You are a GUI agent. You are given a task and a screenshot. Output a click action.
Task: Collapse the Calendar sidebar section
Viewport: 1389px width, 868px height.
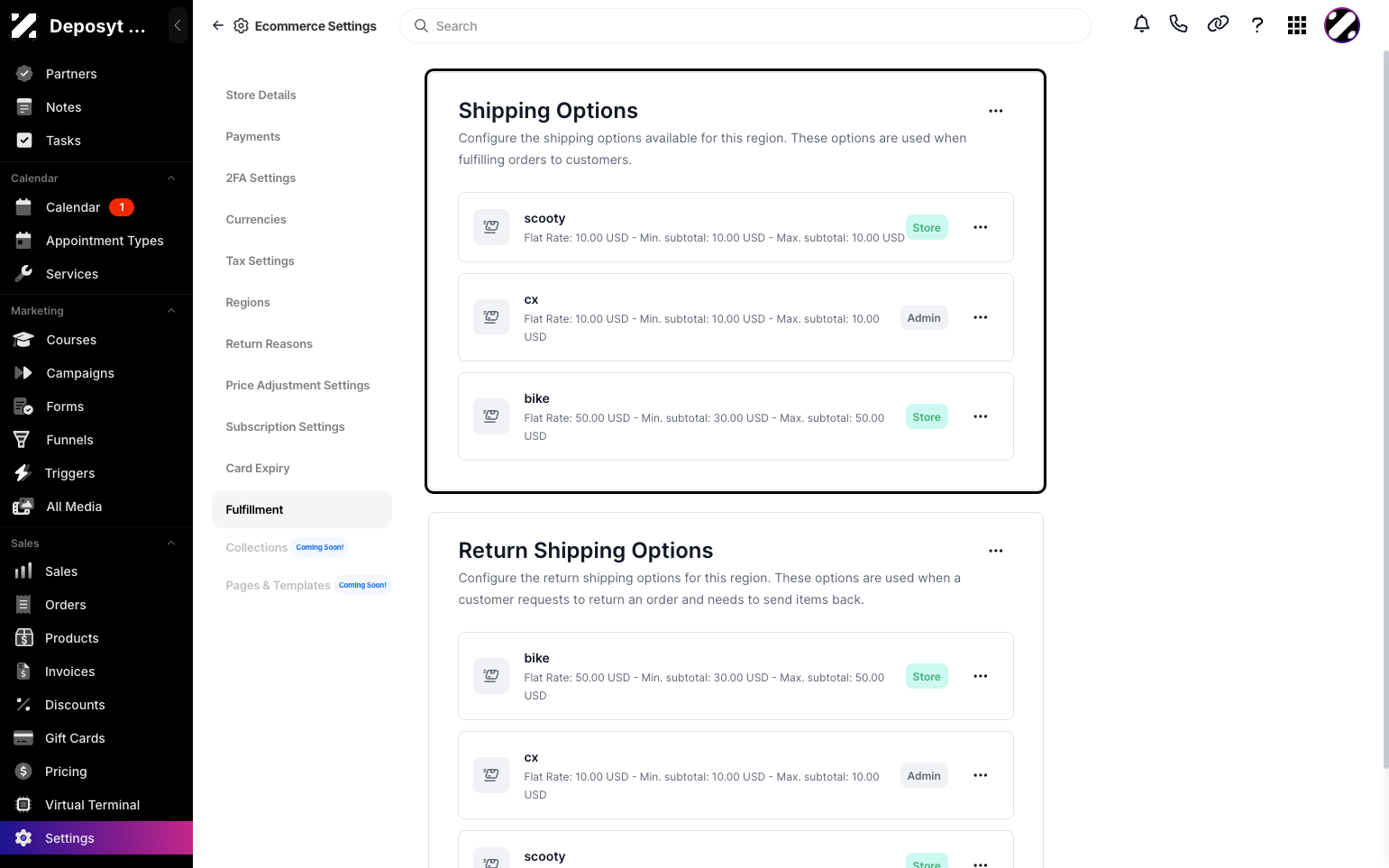click(x=171, y=178)
